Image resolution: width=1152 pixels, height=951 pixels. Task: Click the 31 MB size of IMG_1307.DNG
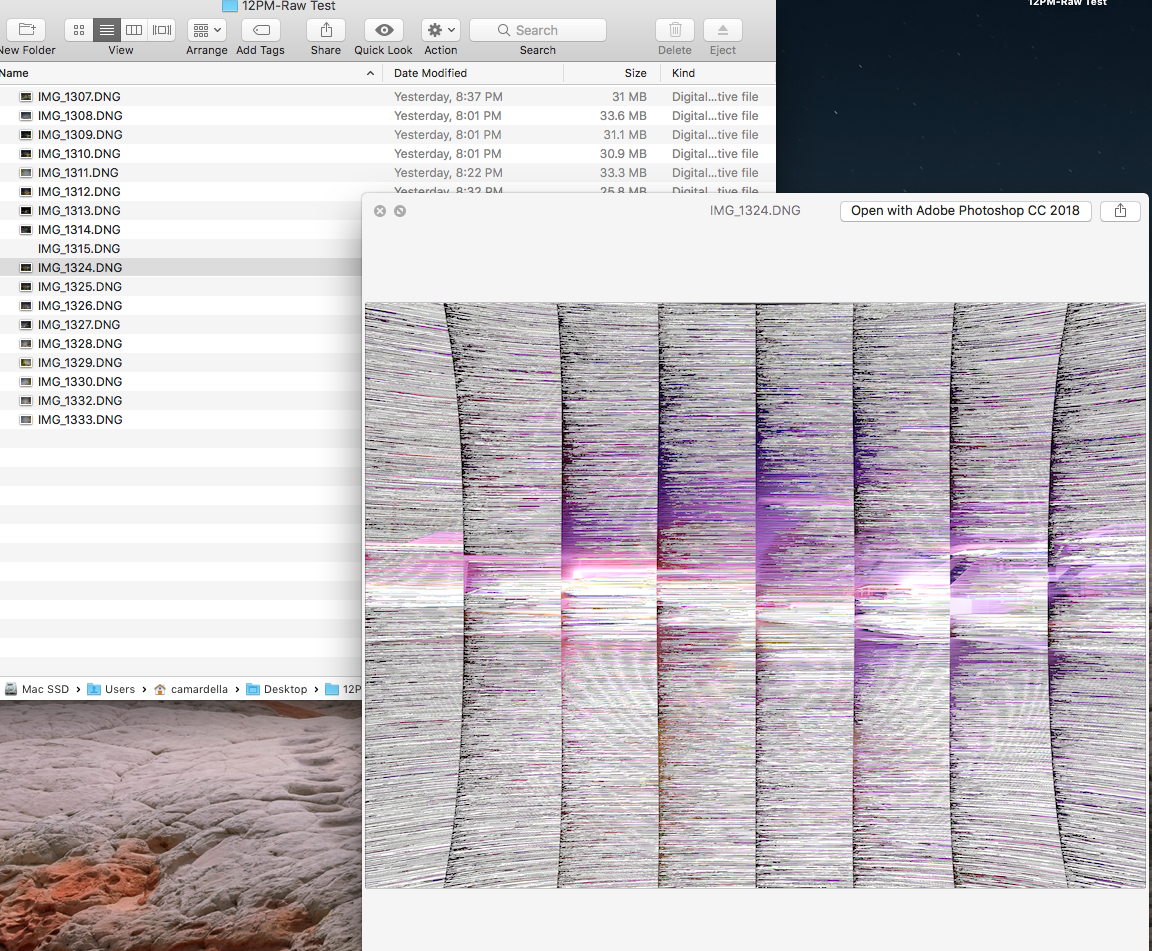coord(629,96)
